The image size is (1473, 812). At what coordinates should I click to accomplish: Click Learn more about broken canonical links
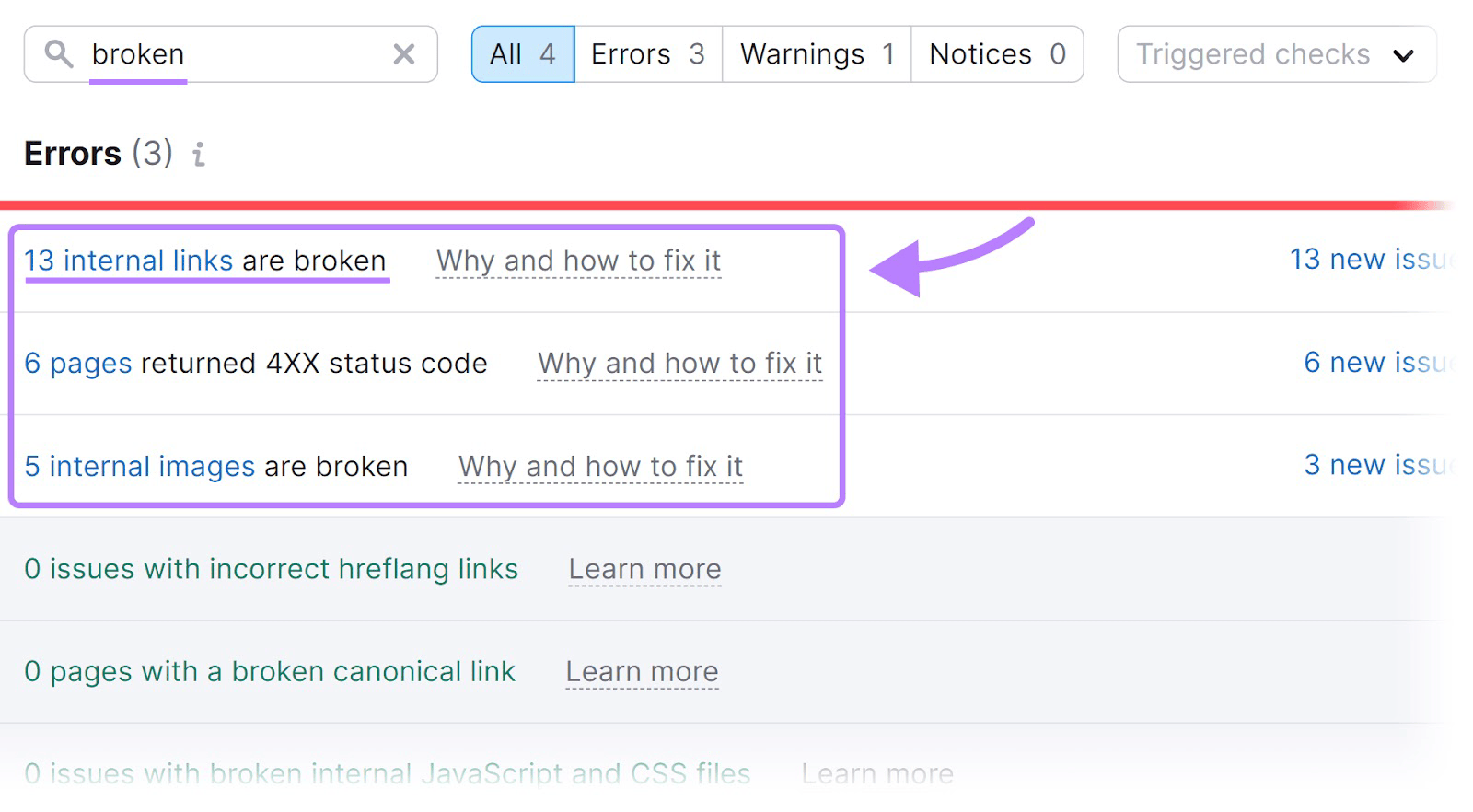tap(642, 672)
